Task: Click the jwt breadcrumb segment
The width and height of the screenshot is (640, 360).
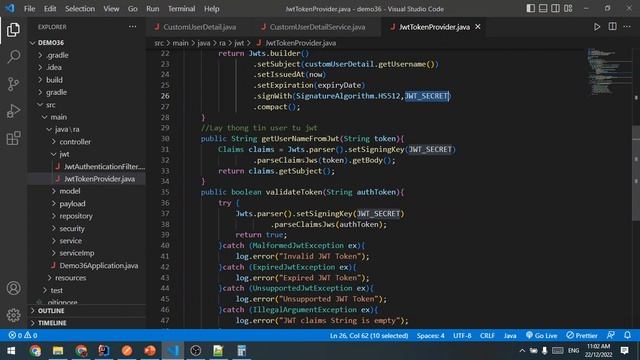Action: [239, 43]
